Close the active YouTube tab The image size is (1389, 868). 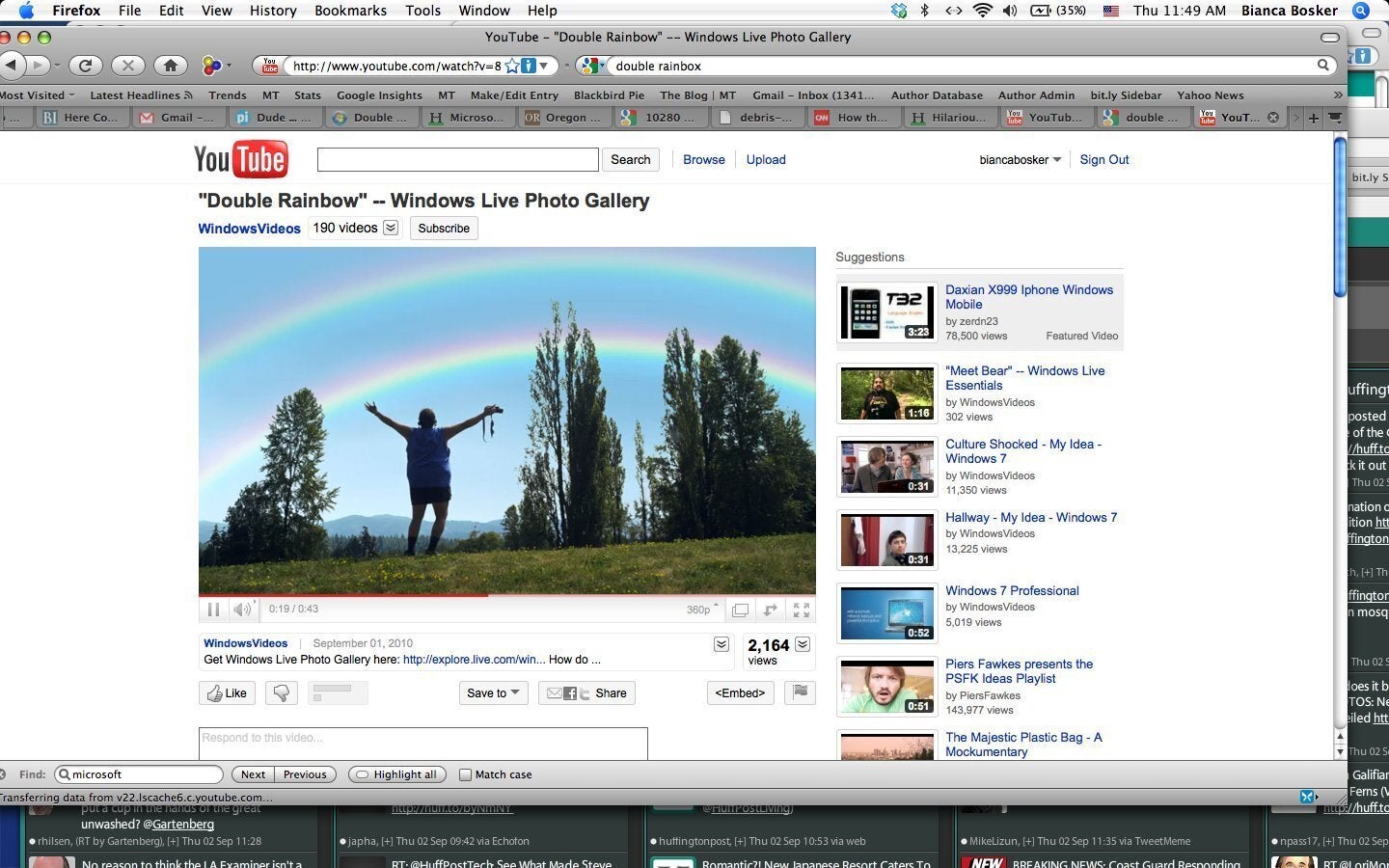pyautogui.click(x=1273, y=118)
